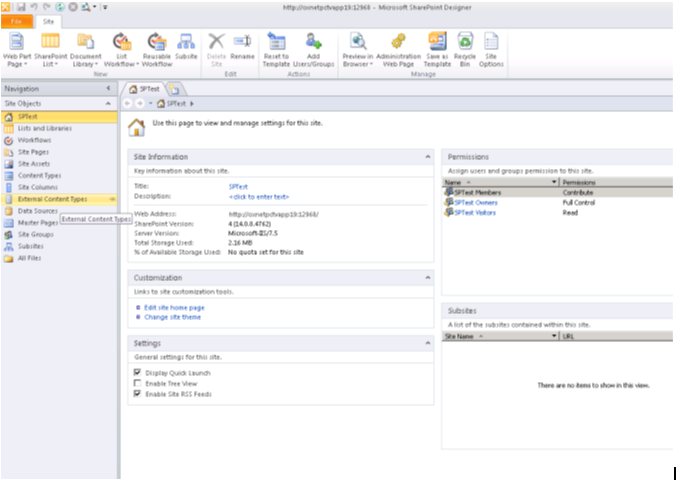Screen dimensions: 685x483
Task: Collapse the Site Objects section
Action: coord(108,104)
